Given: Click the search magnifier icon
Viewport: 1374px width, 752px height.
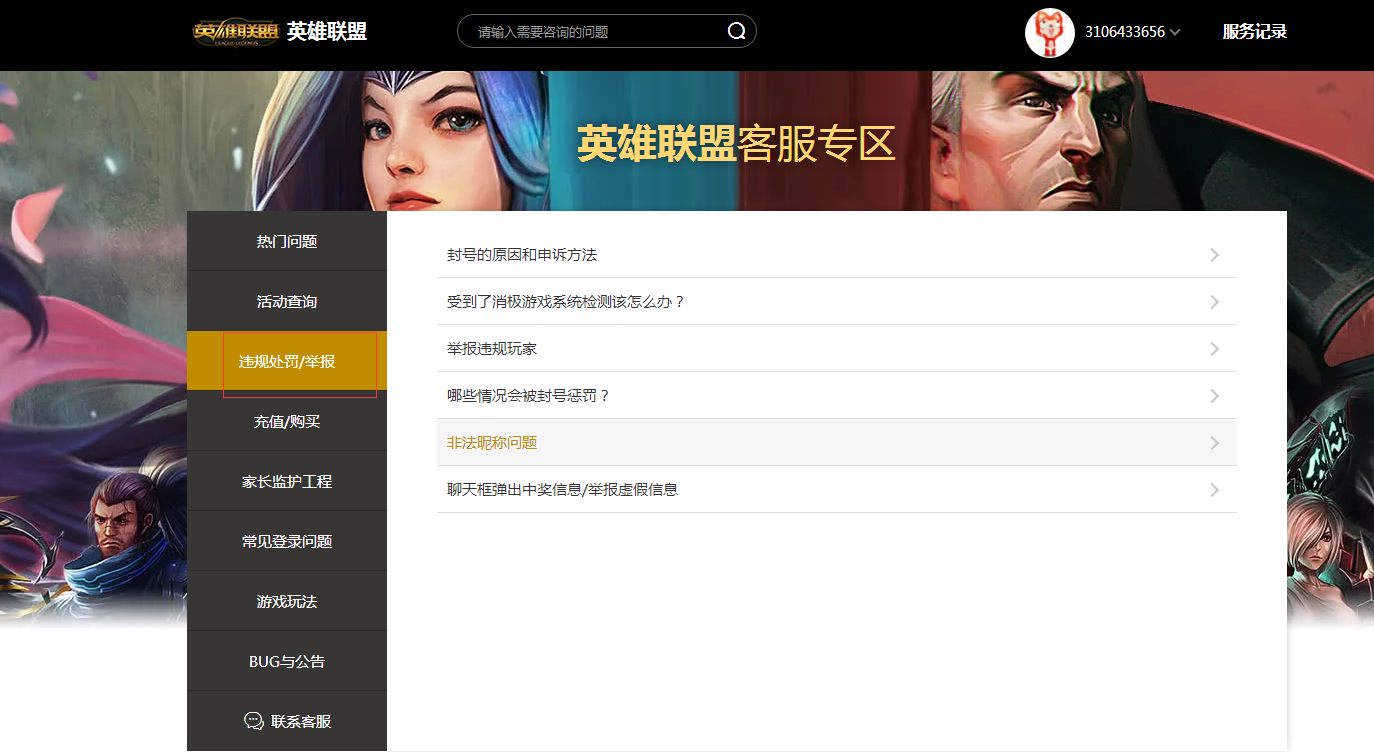Looking at the screenshot, I should click(736, 32).
